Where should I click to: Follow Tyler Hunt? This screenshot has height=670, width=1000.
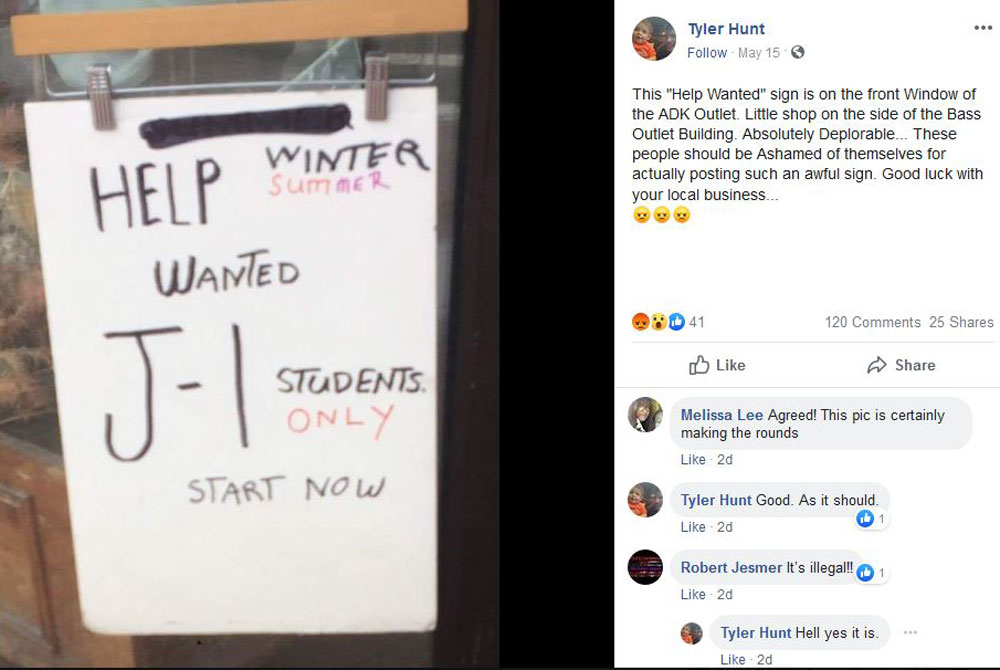coord(707,53)
